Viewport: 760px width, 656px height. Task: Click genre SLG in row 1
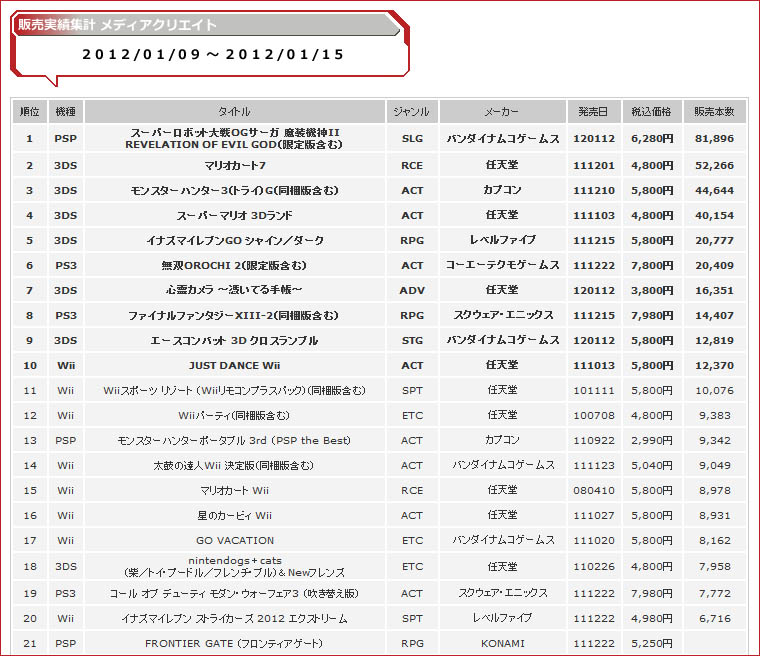[x=412, y=139]
